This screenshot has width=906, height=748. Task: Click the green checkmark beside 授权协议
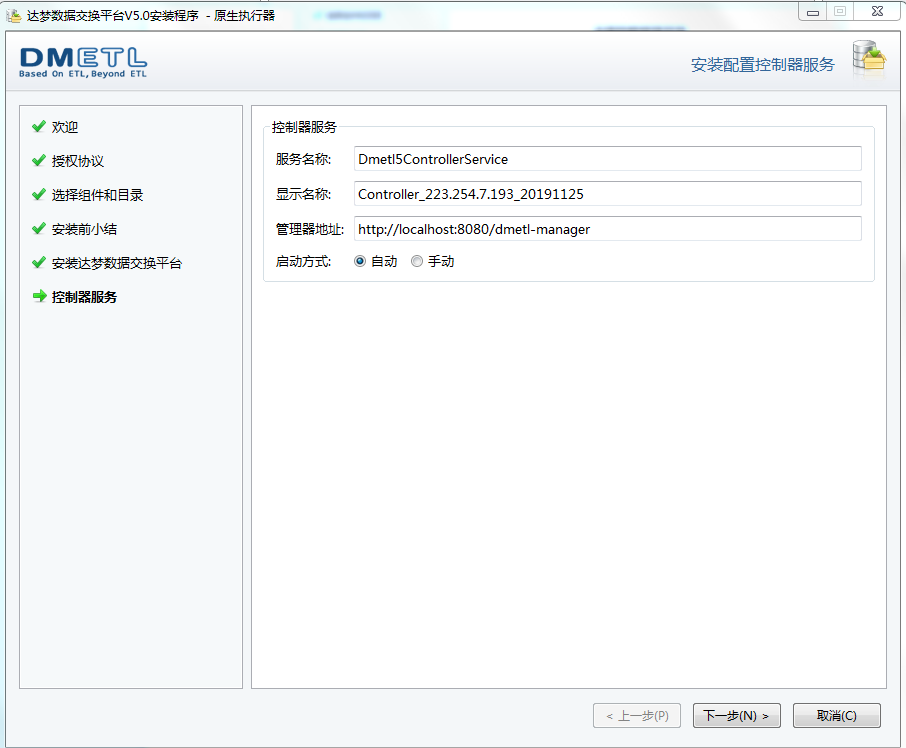click(x=39, y=161)
